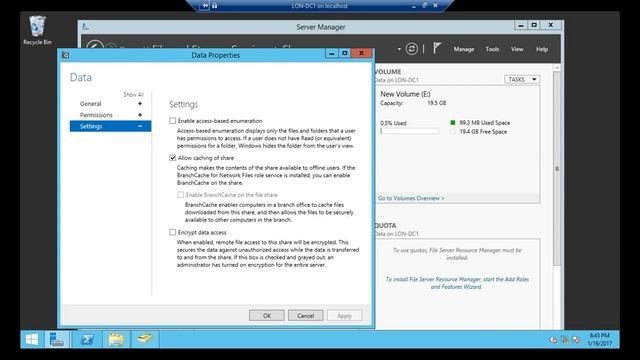
Task: Click the volume used-space progress bar
Action: (410, 131)
